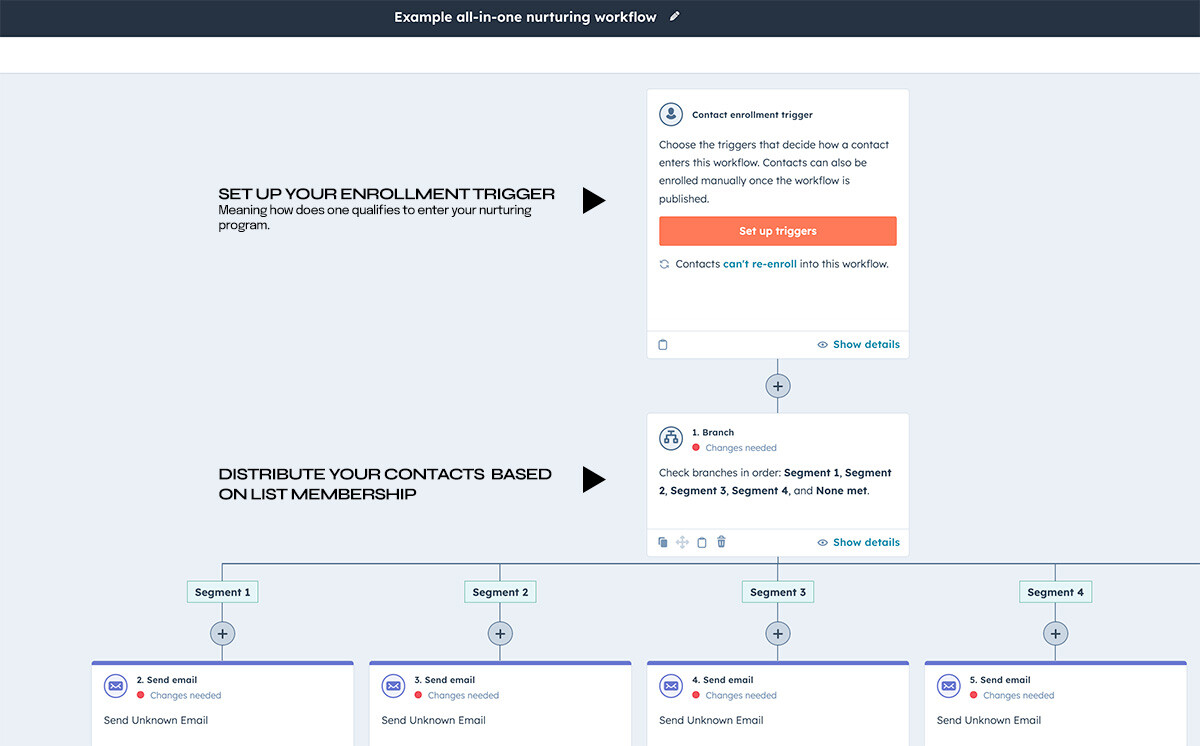This screenshot has height=746, width=1200.
Task: Open comments via clipboard icon on trigger card
Action: click(x=662, y=344)
